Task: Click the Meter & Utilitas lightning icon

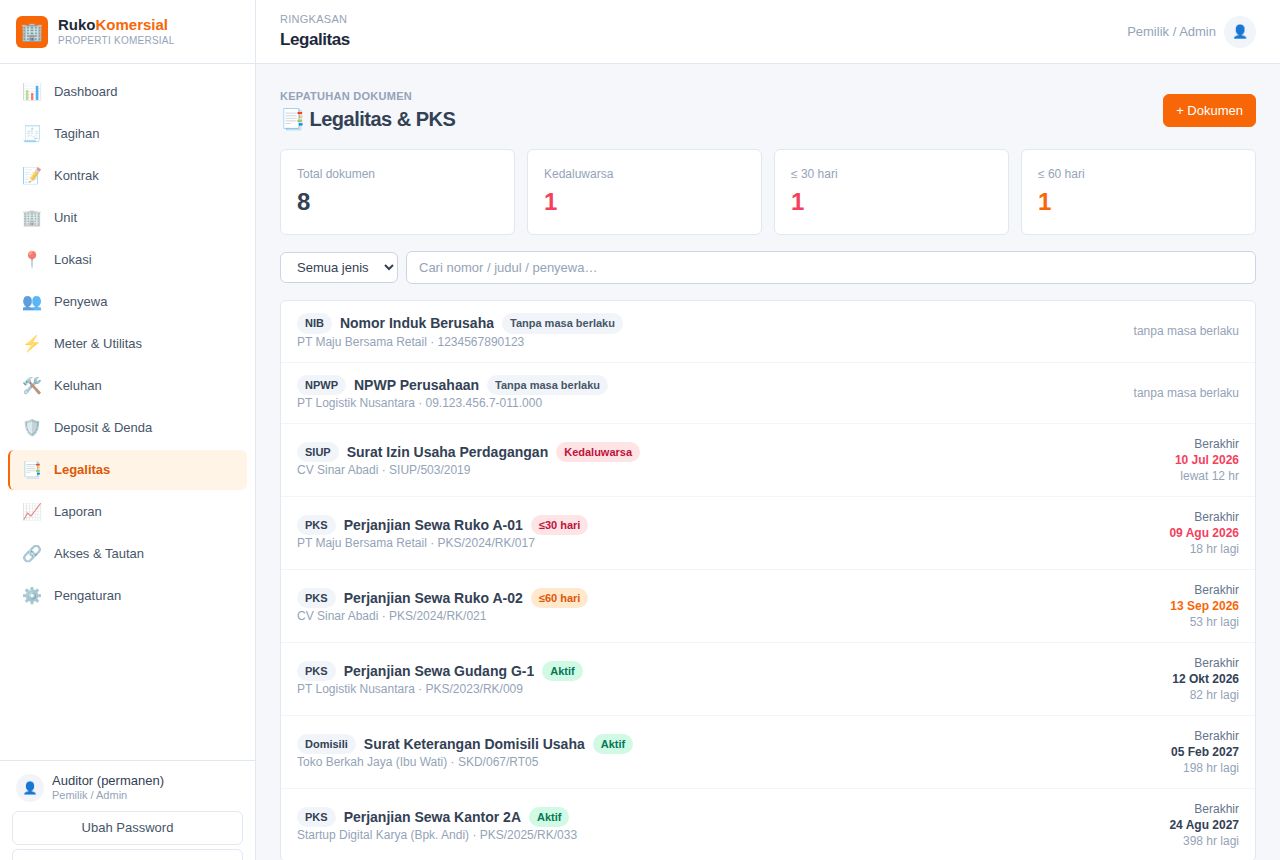Action: [x=32, y=344]
